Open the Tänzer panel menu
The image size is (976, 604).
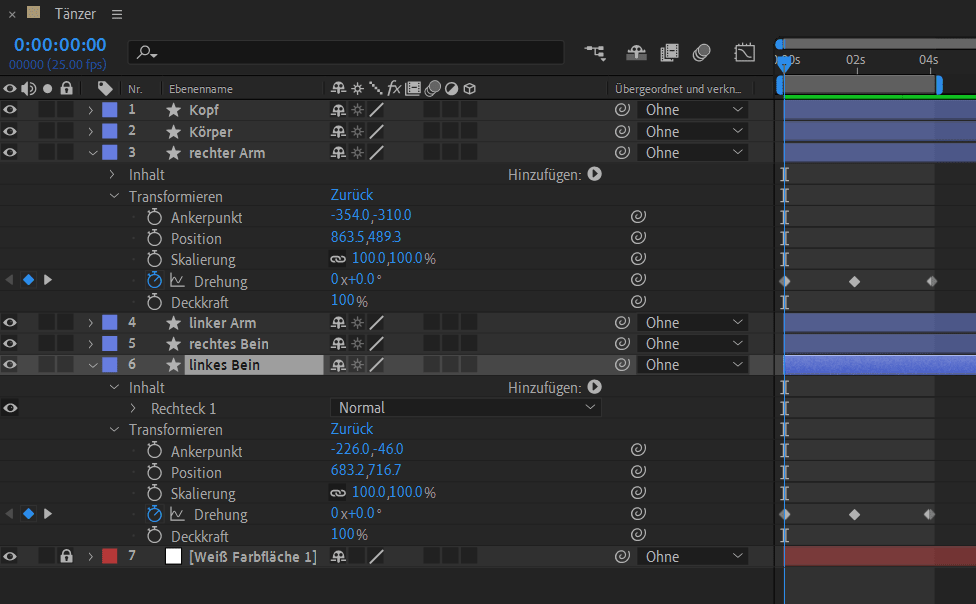[x=117, y=14]
